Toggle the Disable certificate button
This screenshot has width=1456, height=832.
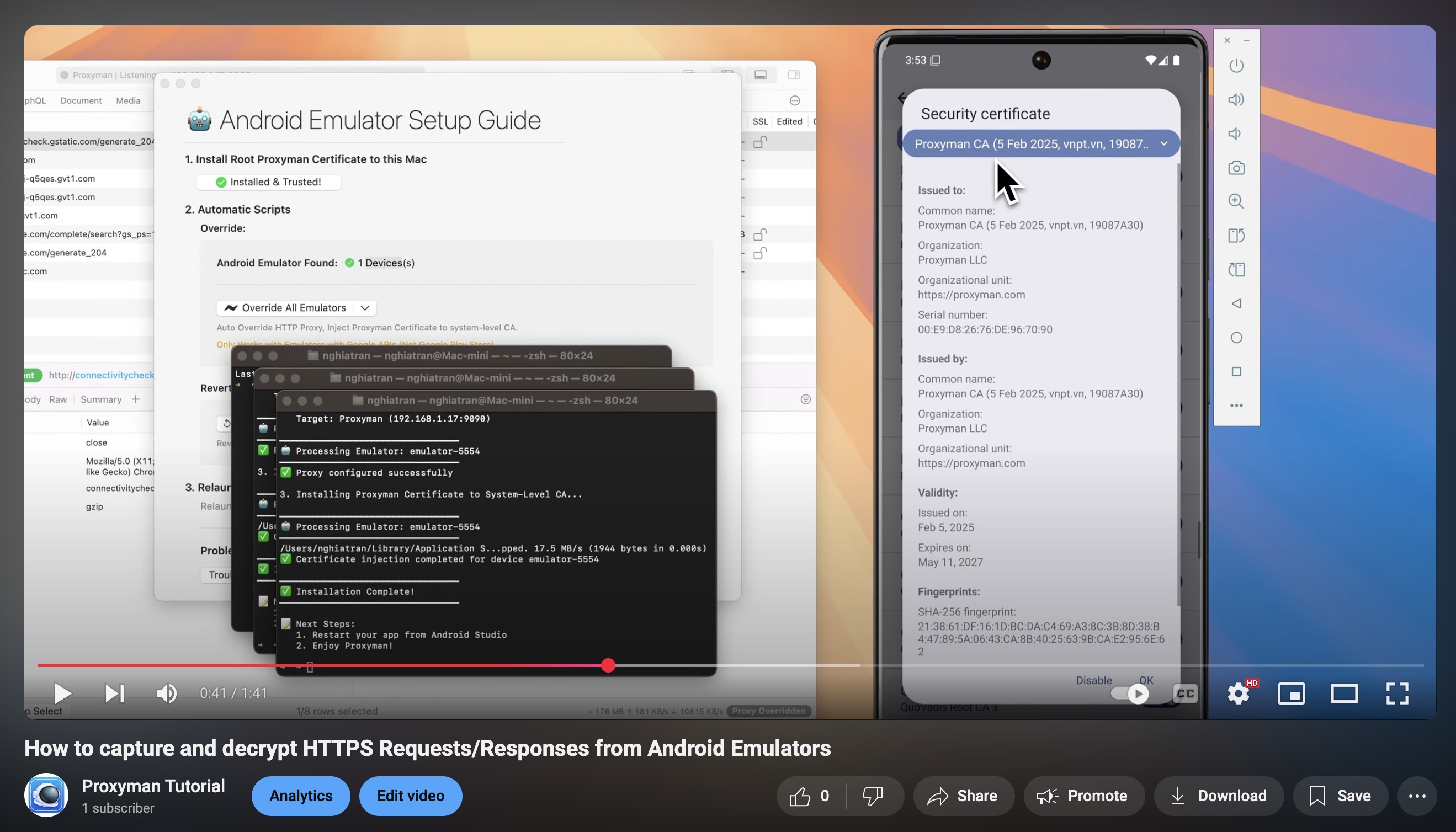(x=1093, y=680)
